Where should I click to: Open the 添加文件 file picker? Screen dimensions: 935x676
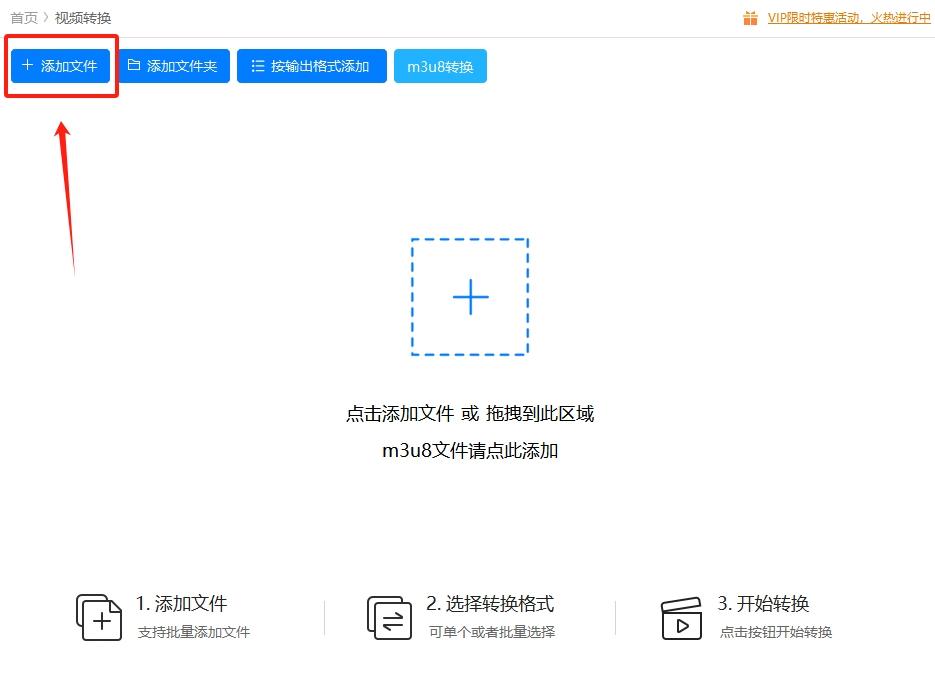[60, 65]
